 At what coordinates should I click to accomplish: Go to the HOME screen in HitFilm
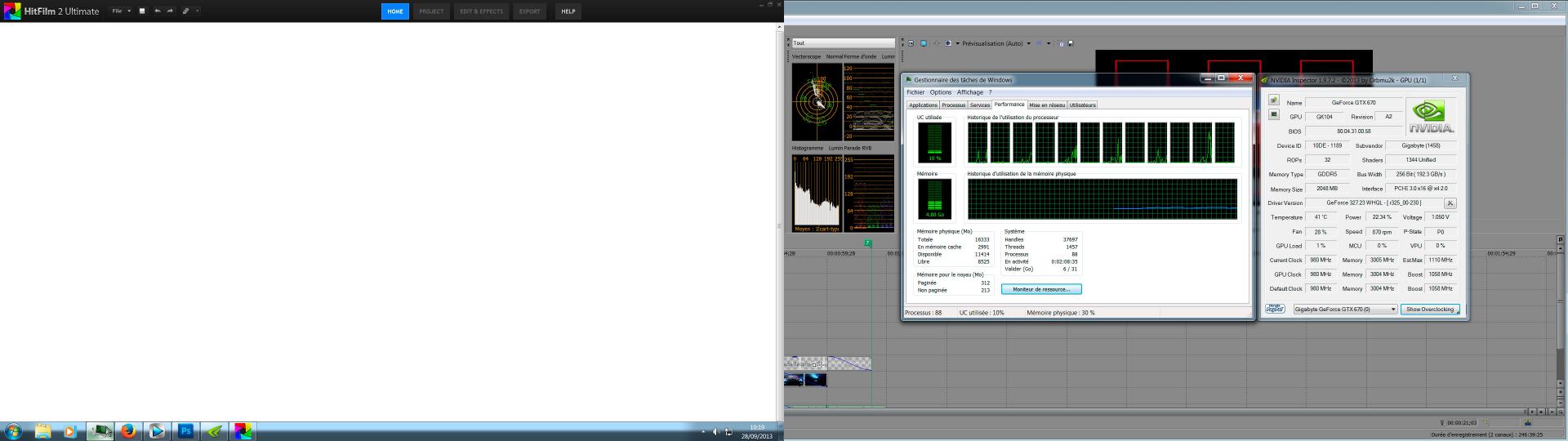click(395, 11)
